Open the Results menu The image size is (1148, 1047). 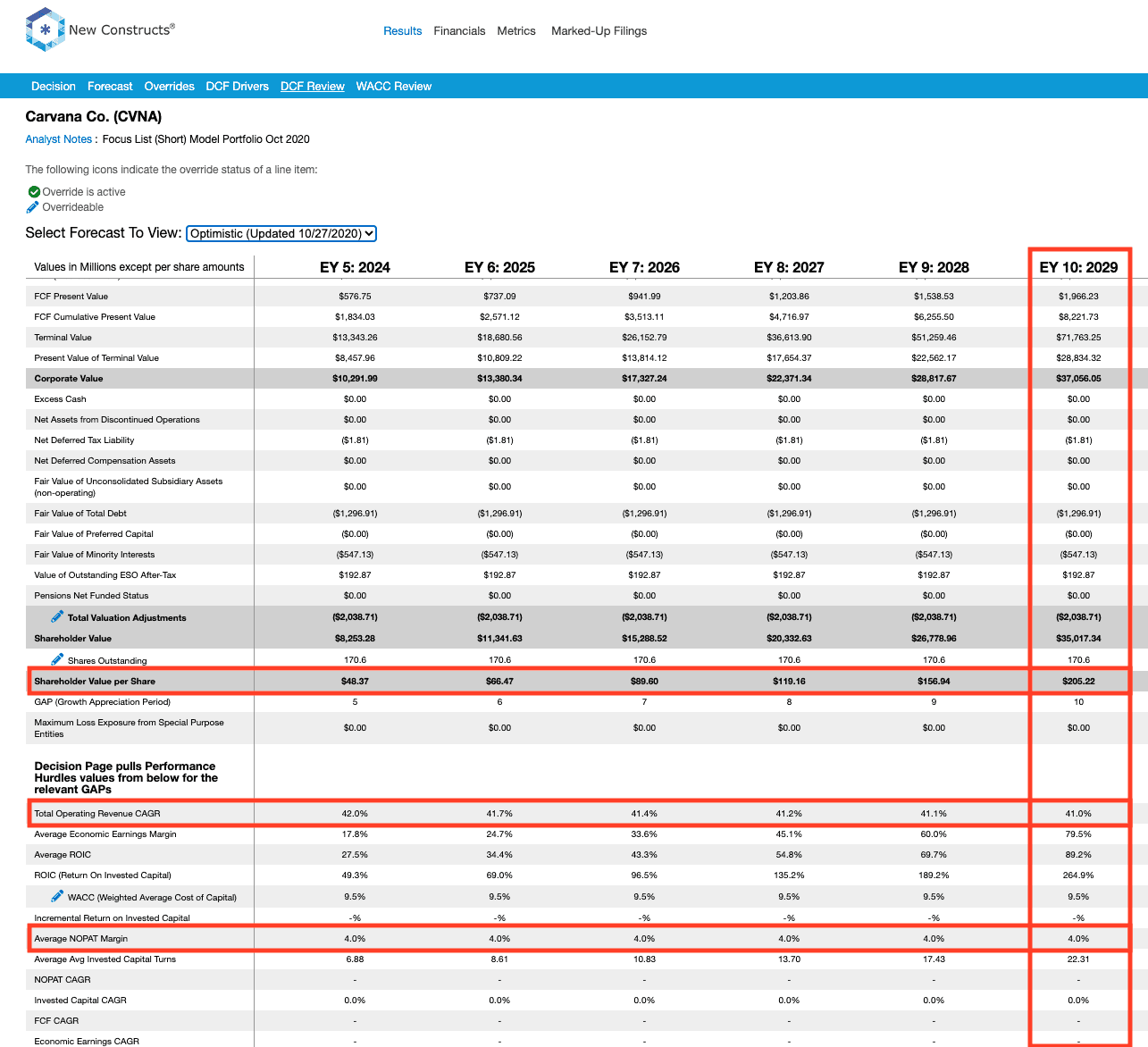(x=402, y=30)
